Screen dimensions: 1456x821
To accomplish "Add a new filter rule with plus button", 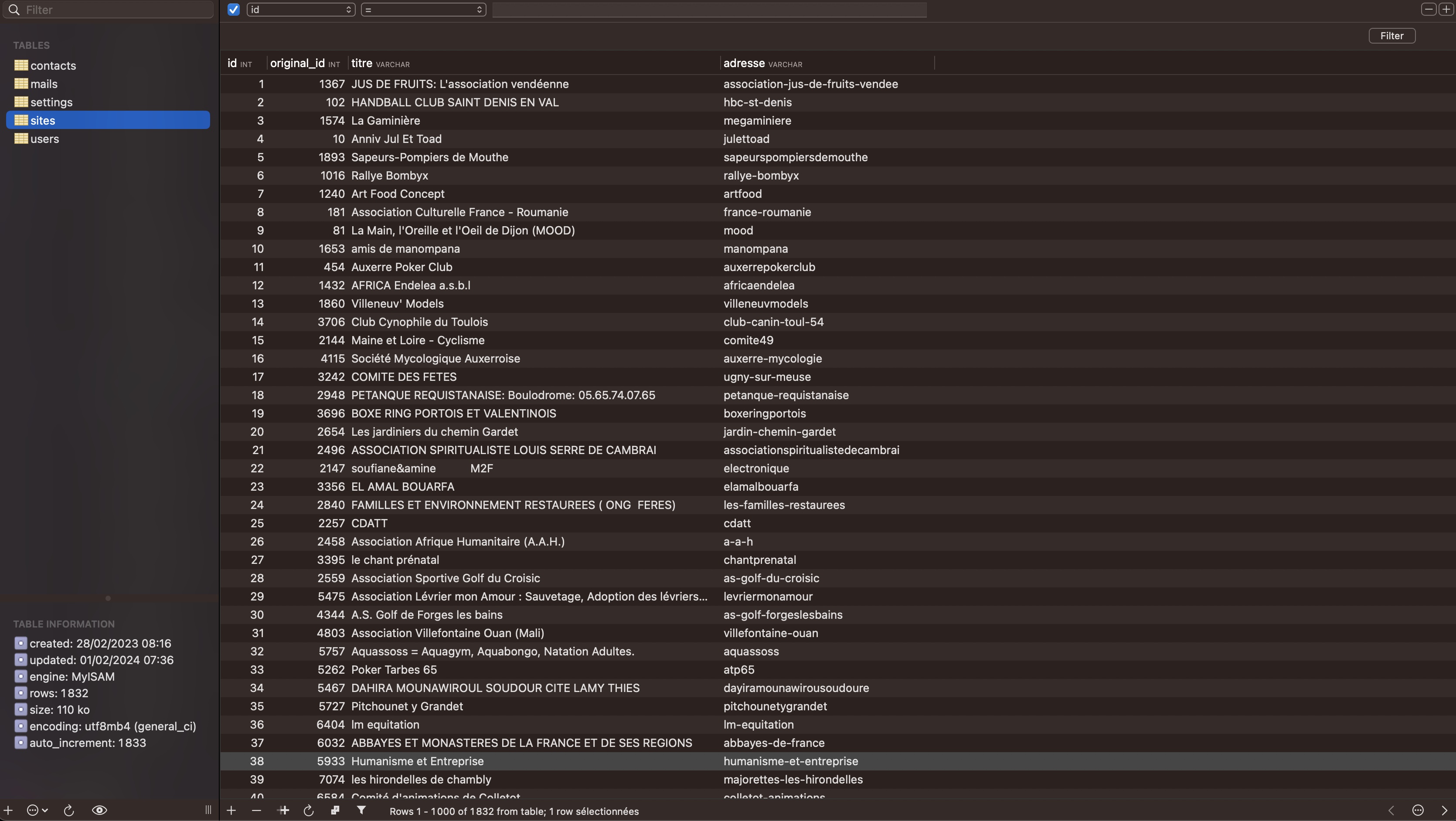I will [1446, 9].
